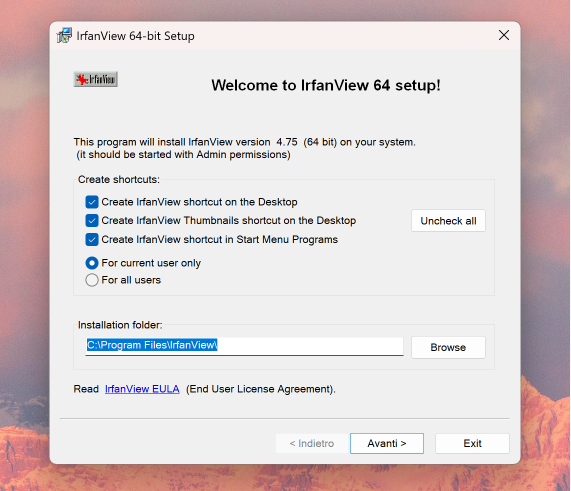
Task: Uncheck Create IrfanView shortcut on the Desktop
Action: click(92, 202)
